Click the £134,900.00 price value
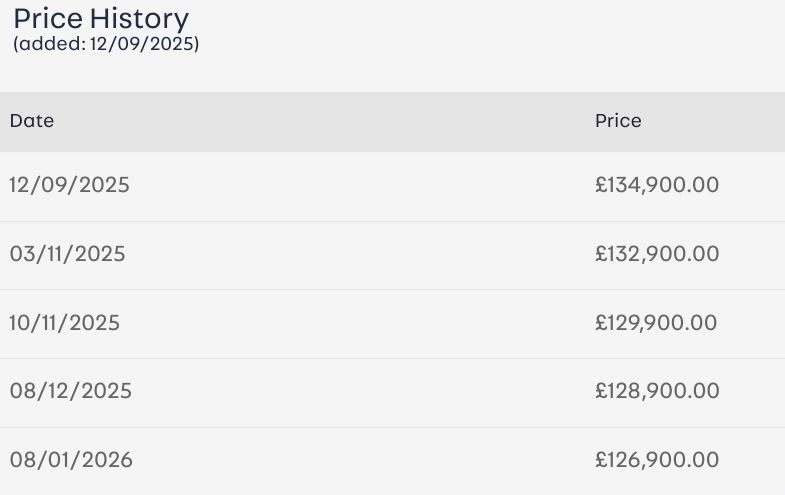785x495 pixels. coord(656,185)
